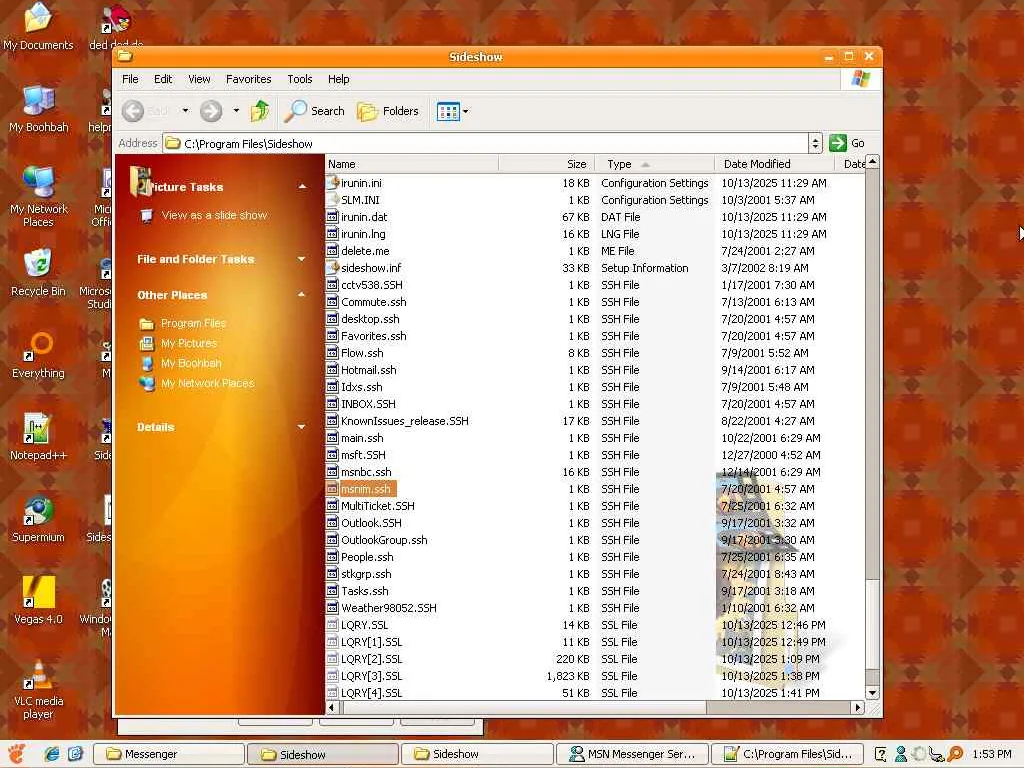The width and height of the screenshot is (1024, 768).
Task: Collapse the Other Places panel
Action: [x=302, y=295]
